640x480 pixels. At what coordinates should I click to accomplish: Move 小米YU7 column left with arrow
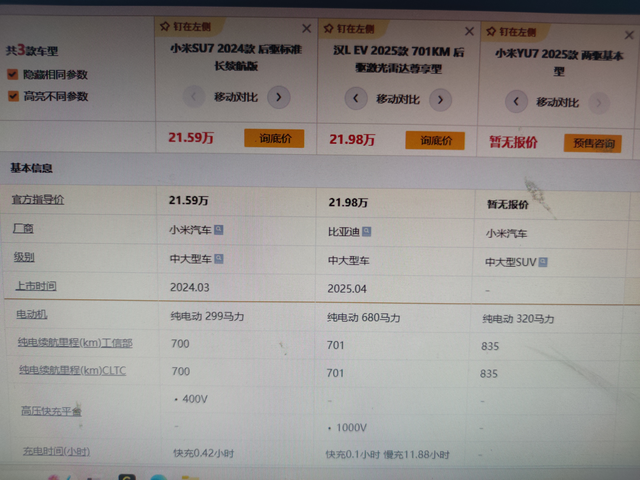coord(516,101)
